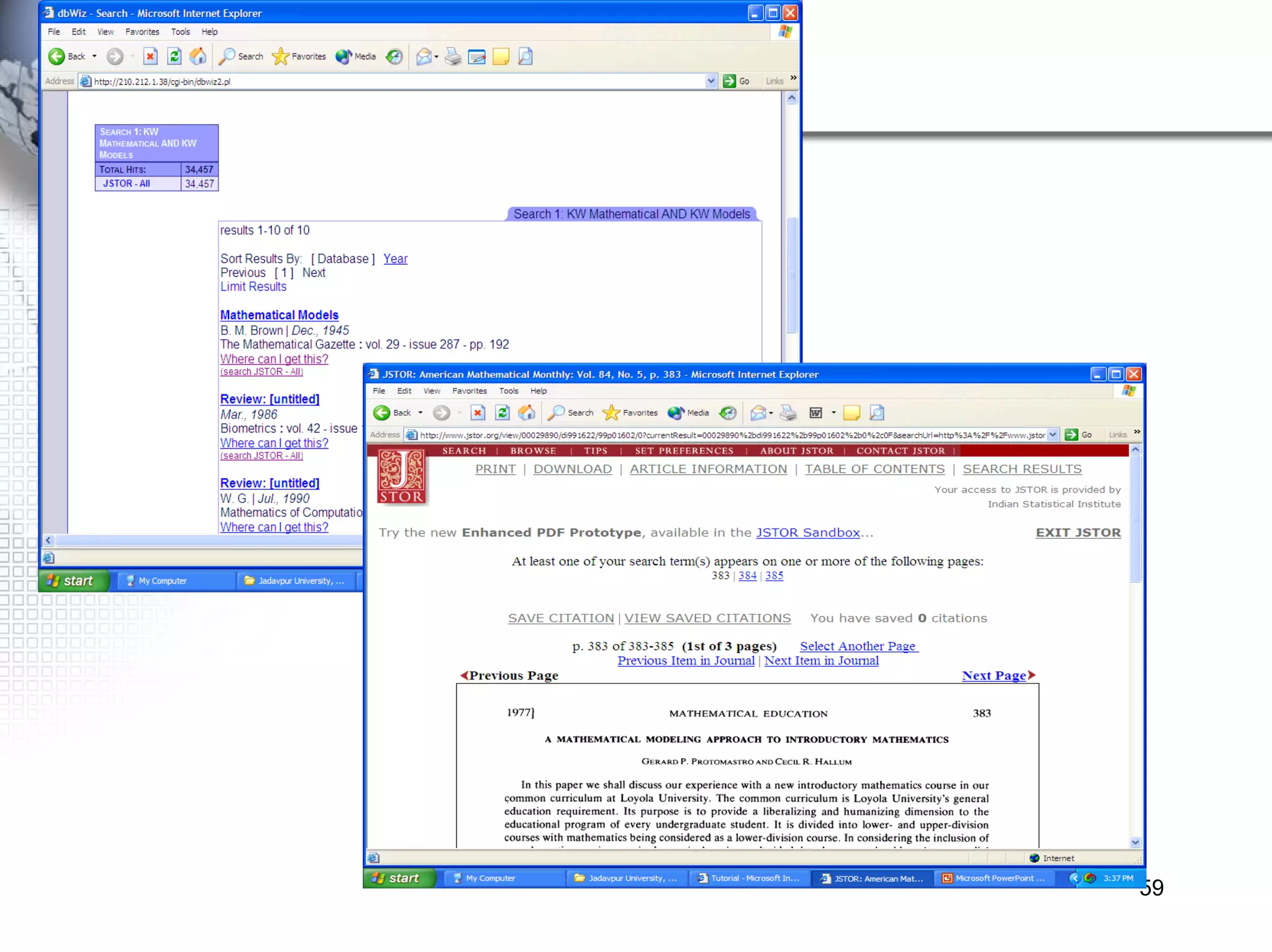Image resolution: width=1272 pixels, height=952 pixels.
Task: Click the Search magnifier in the dbWiz toolbar
Action: coord(228,57)
